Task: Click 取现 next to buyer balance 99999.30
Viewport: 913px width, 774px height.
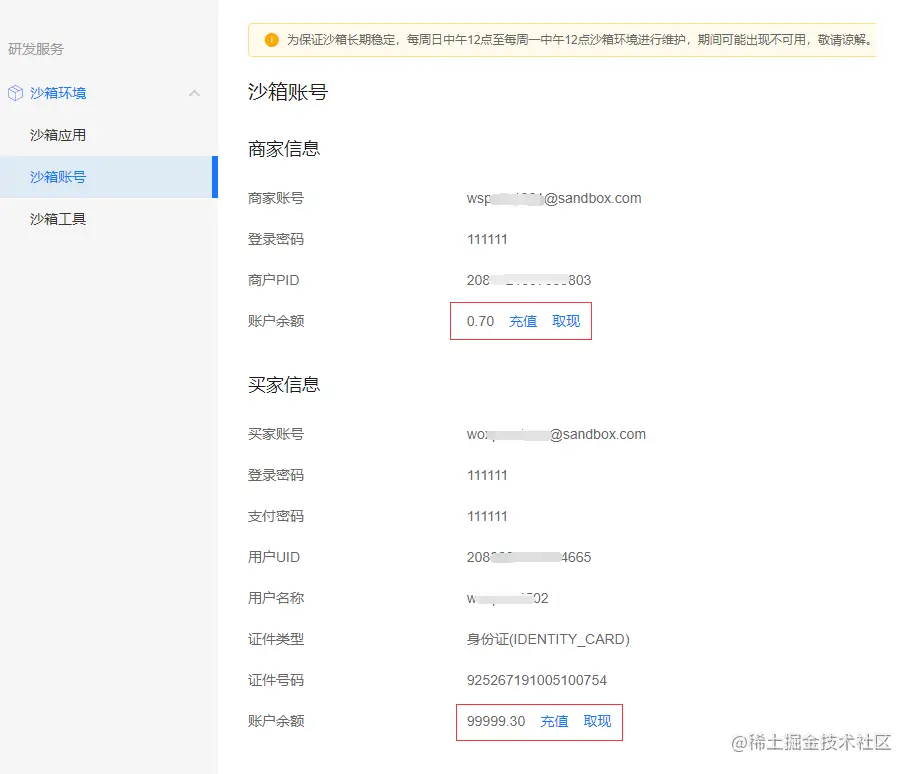Action: (x=597, y=722)
